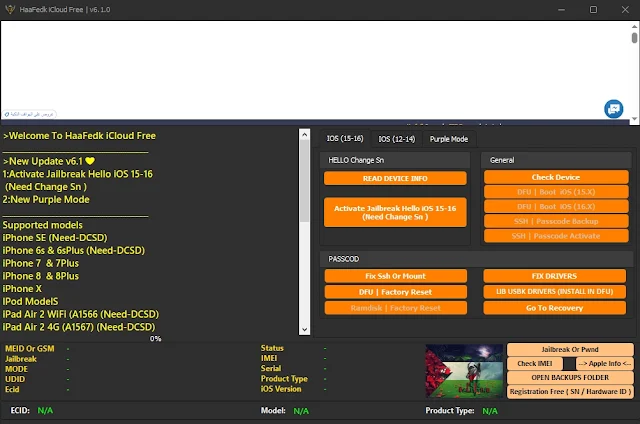Click Jailbreak Or Pwnd button
This screenshot has width=640, height=424.
pos(570,349)
